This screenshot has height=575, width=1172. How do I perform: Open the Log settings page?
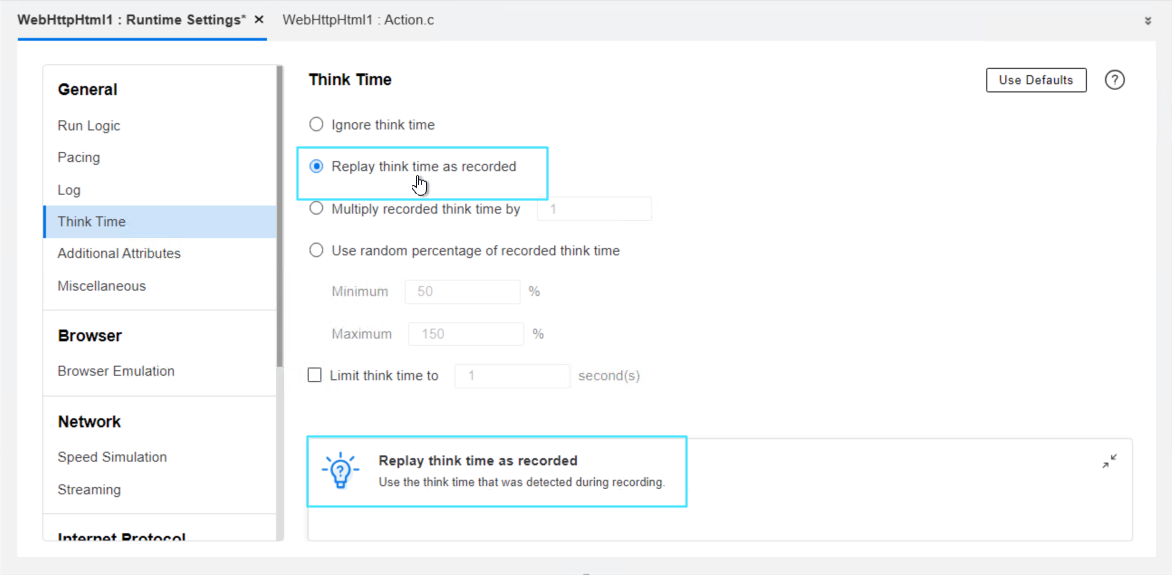69,190
